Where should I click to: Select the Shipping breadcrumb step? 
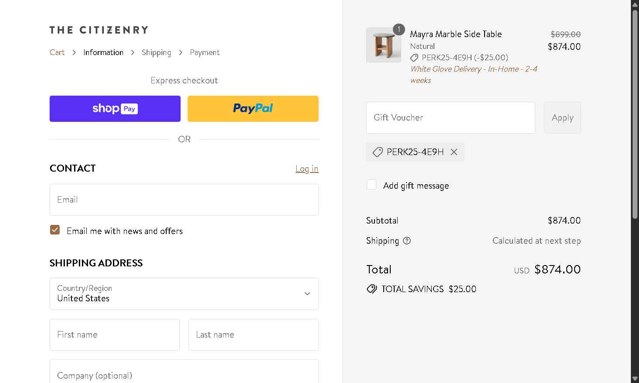(x=156, y=52)
